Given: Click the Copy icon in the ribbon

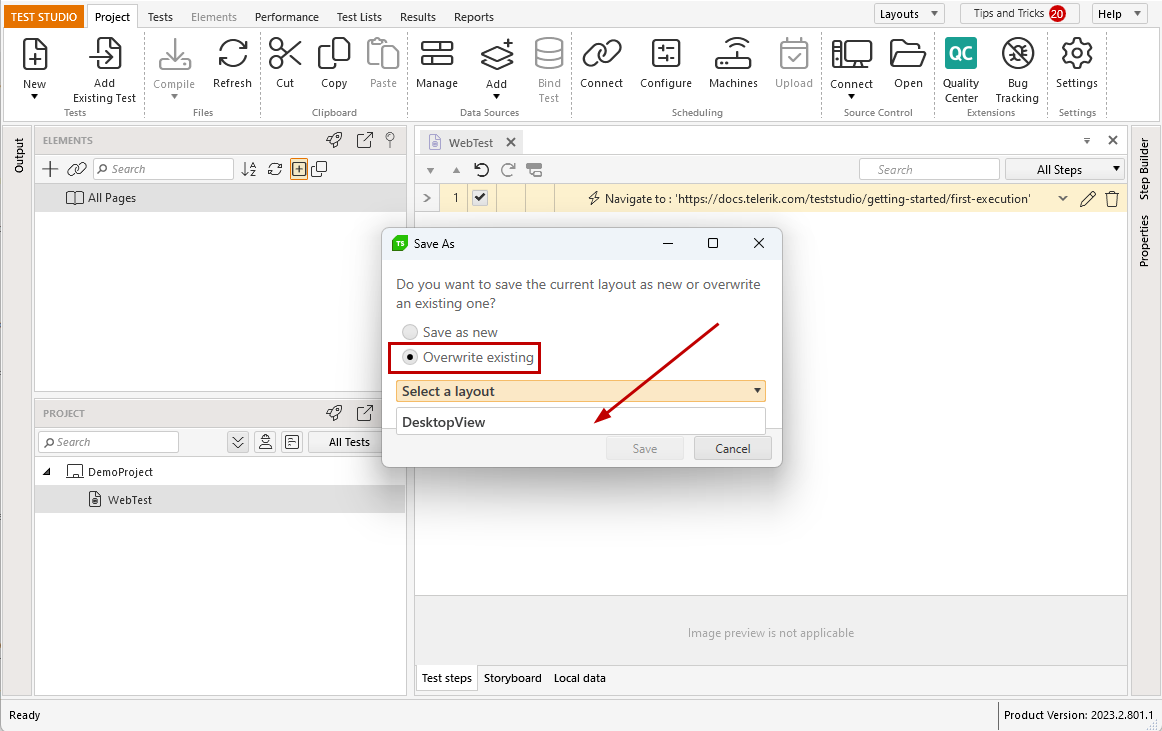Looking at the screenshot, I should 334,54.
